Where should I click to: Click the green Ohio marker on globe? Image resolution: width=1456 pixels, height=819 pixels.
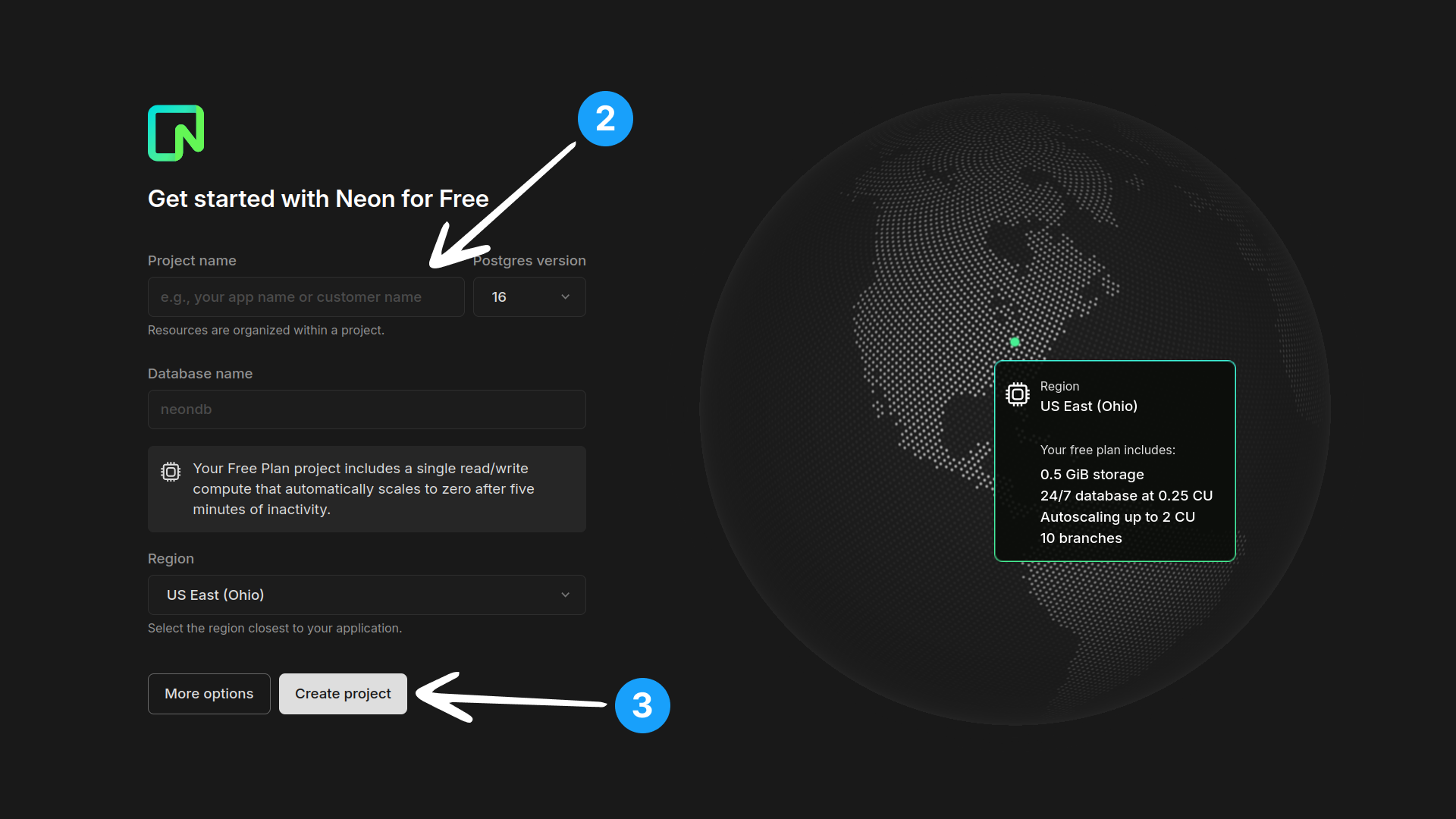[1015, 342]
